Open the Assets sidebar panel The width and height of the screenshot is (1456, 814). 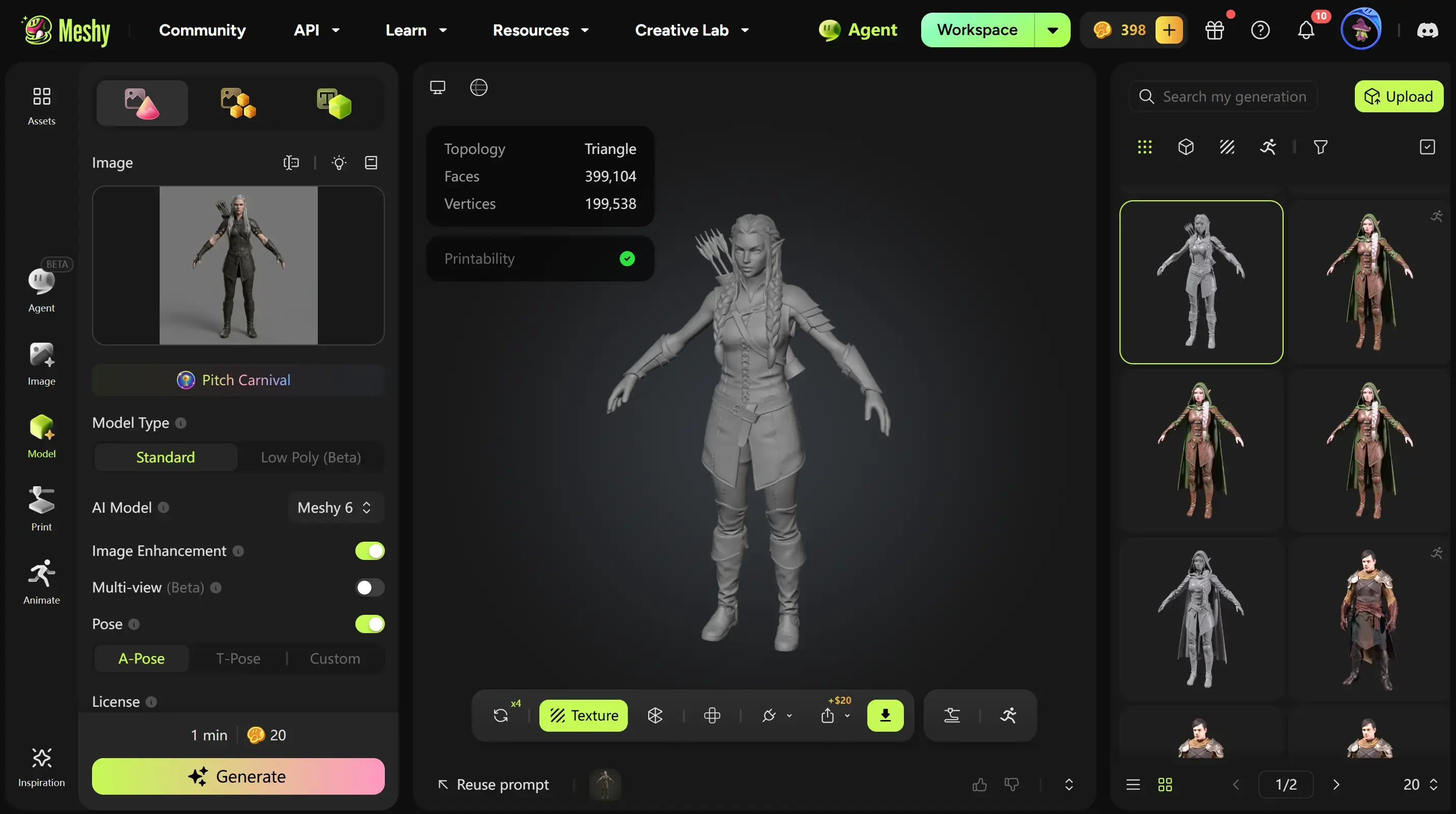pos(41,106)
